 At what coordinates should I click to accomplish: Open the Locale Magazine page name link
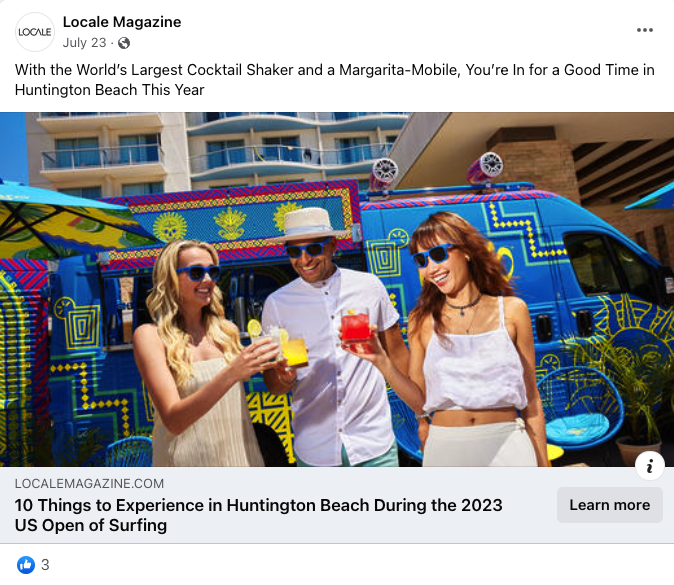(x=122, y=22)
